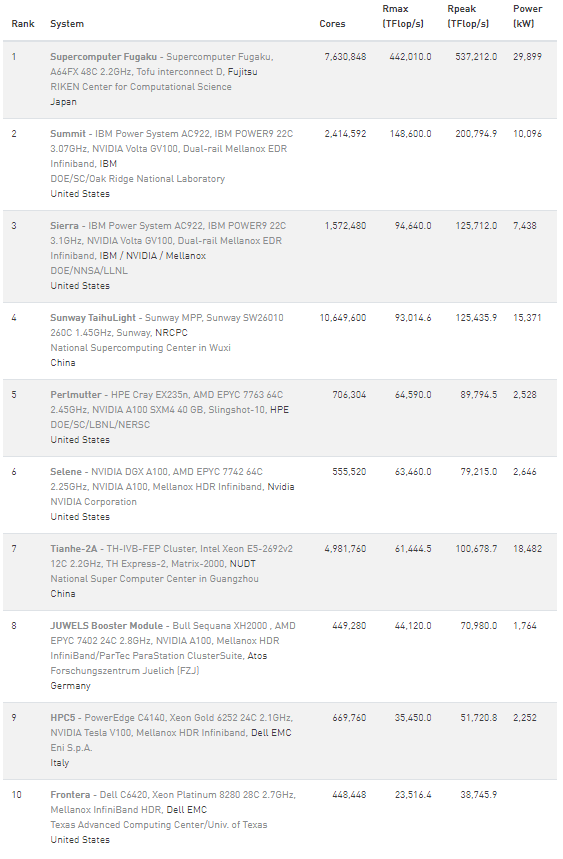Viewport: 563px width, 859px height.
Task: Click DOE/SC/Oak Ridge National Laboratory site
Action: [x=137, y=179]
